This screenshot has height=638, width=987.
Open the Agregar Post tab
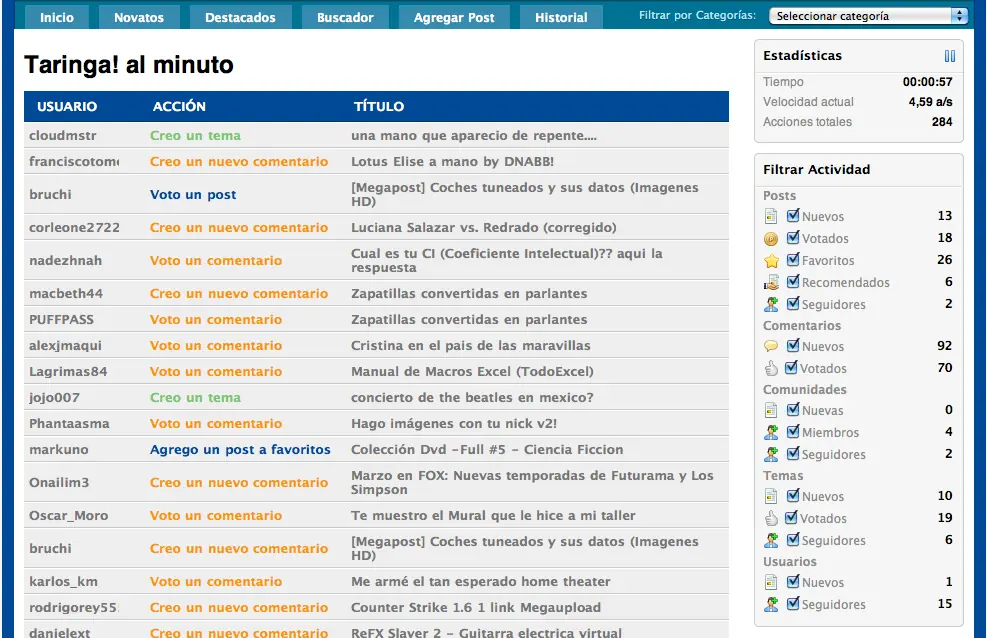click(454, 17)
